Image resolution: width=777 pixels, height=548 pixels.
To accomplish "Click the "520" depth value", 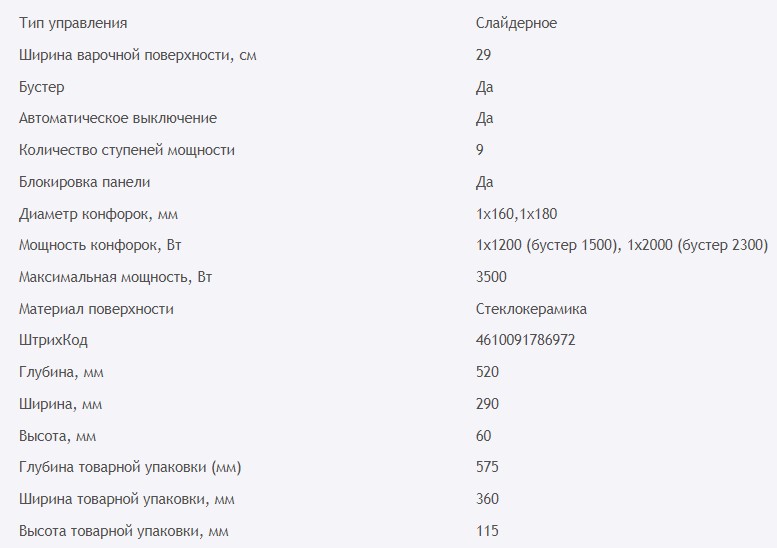I will coord(488,372).
